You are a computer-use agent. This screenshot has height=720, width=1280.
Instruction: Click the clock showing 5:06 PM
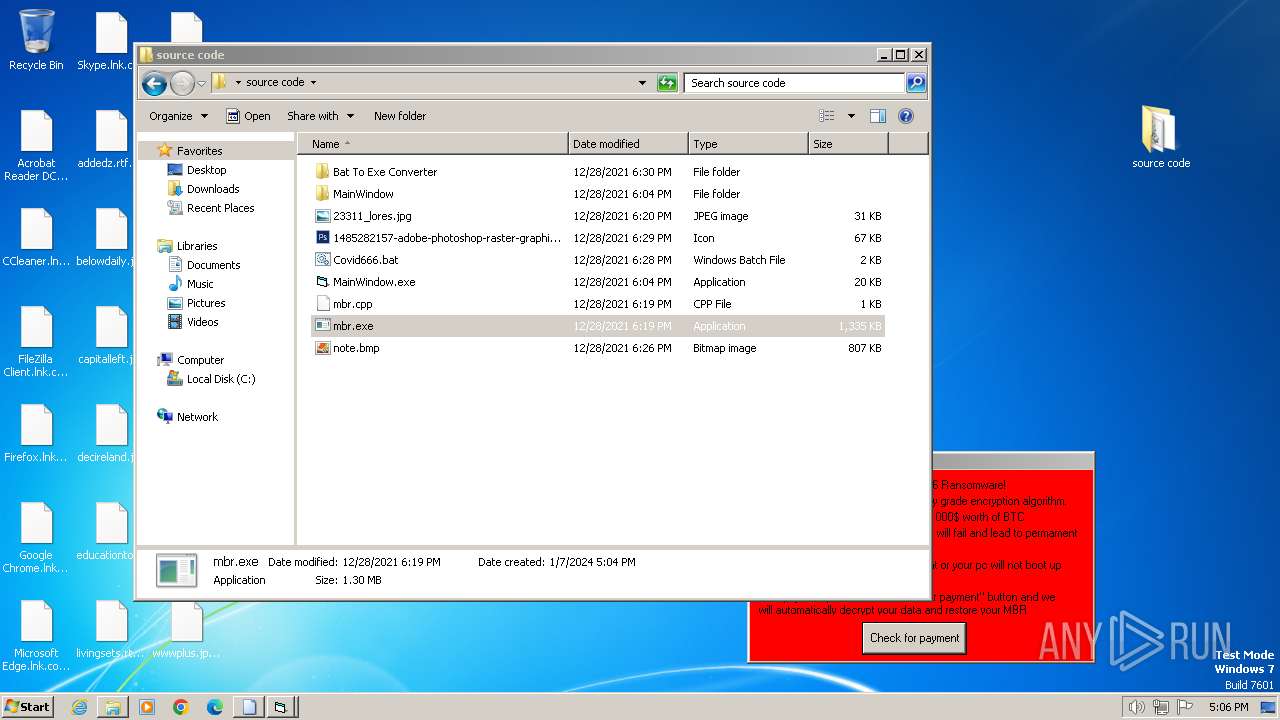pos(1228,707)
